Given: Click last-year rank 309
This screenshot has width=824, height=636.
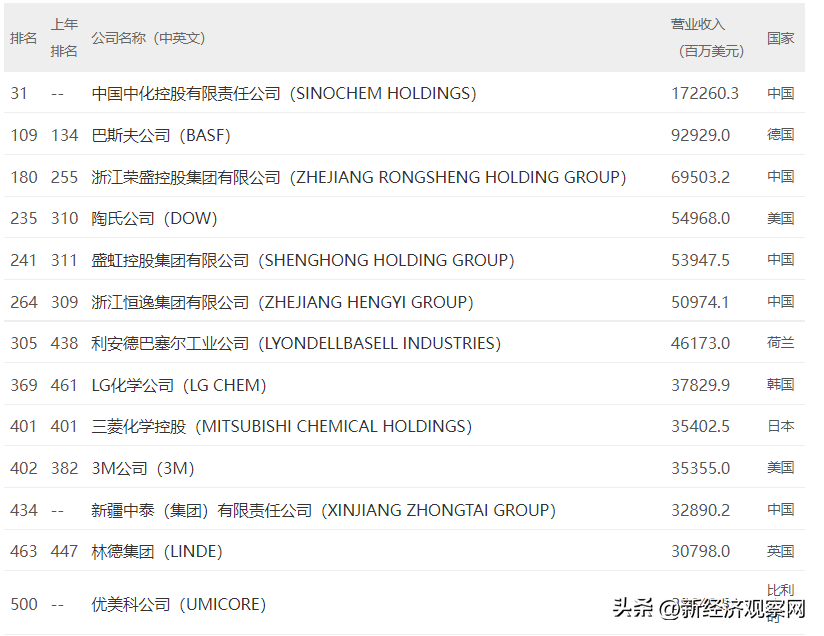Looking at the screenshot, I should (64, 302).
